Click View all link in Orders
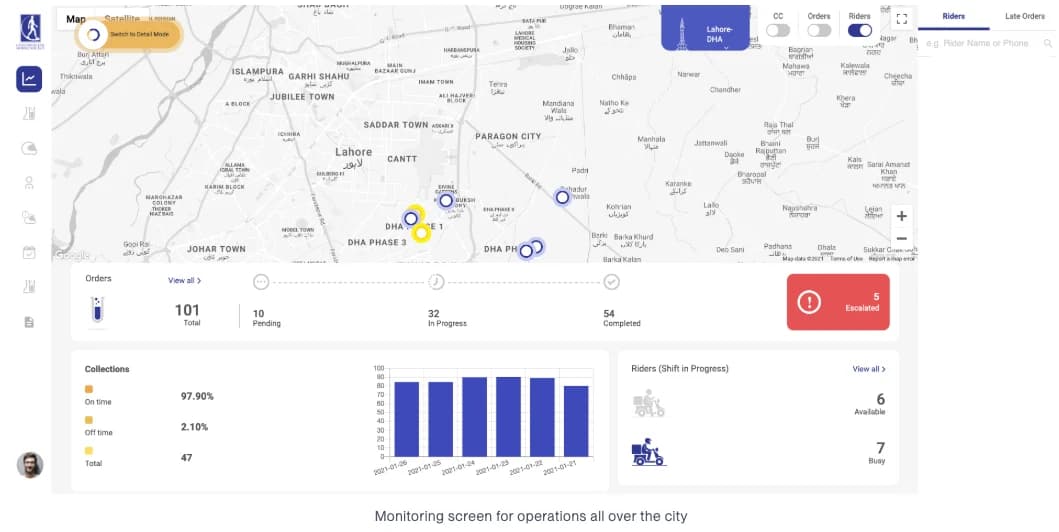This screenshot has width=1059, height=532. pyautogui.click(x=184, y=280)
